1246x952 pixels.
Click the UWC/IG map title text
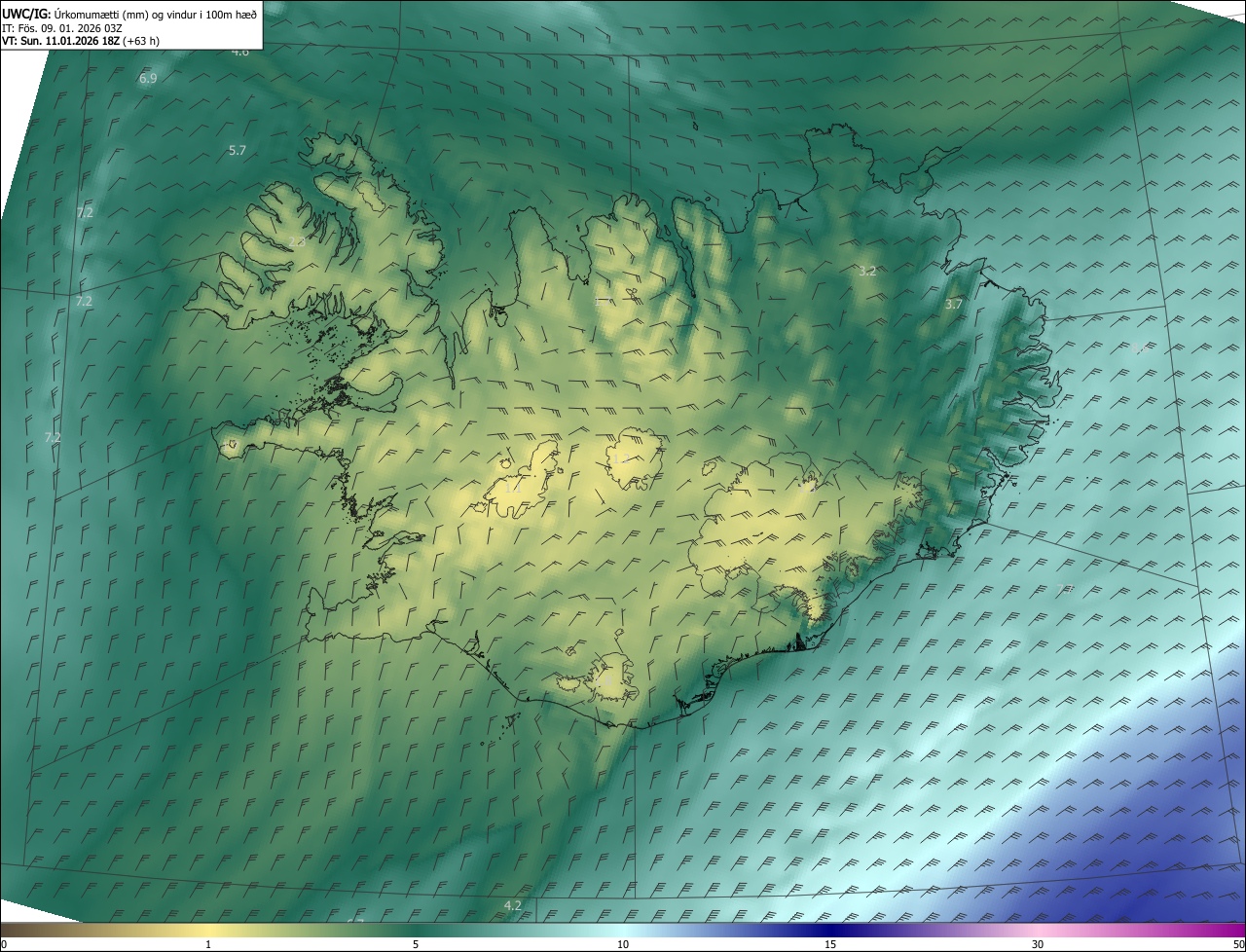(x=129, y=14)
